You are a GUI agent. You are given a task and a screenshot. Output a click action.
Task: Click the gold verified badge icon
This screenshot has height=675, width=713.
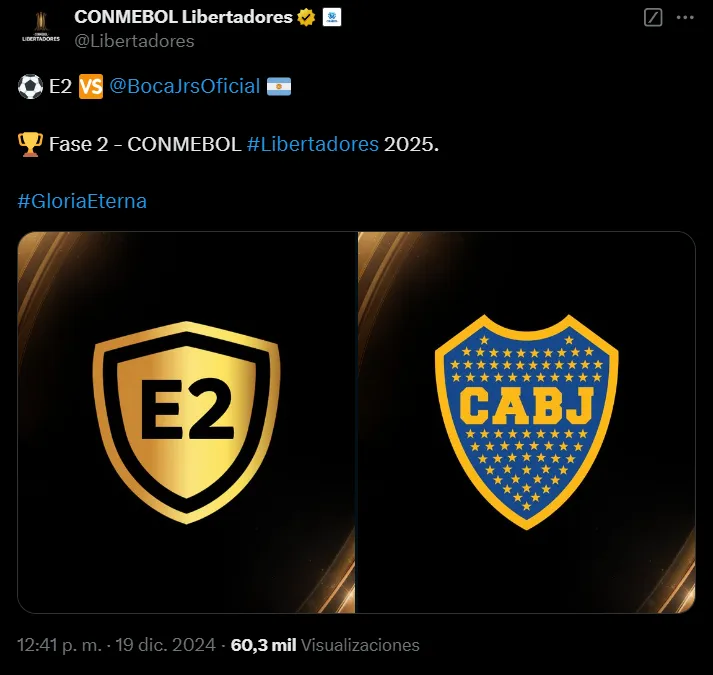tap(306, 17)
